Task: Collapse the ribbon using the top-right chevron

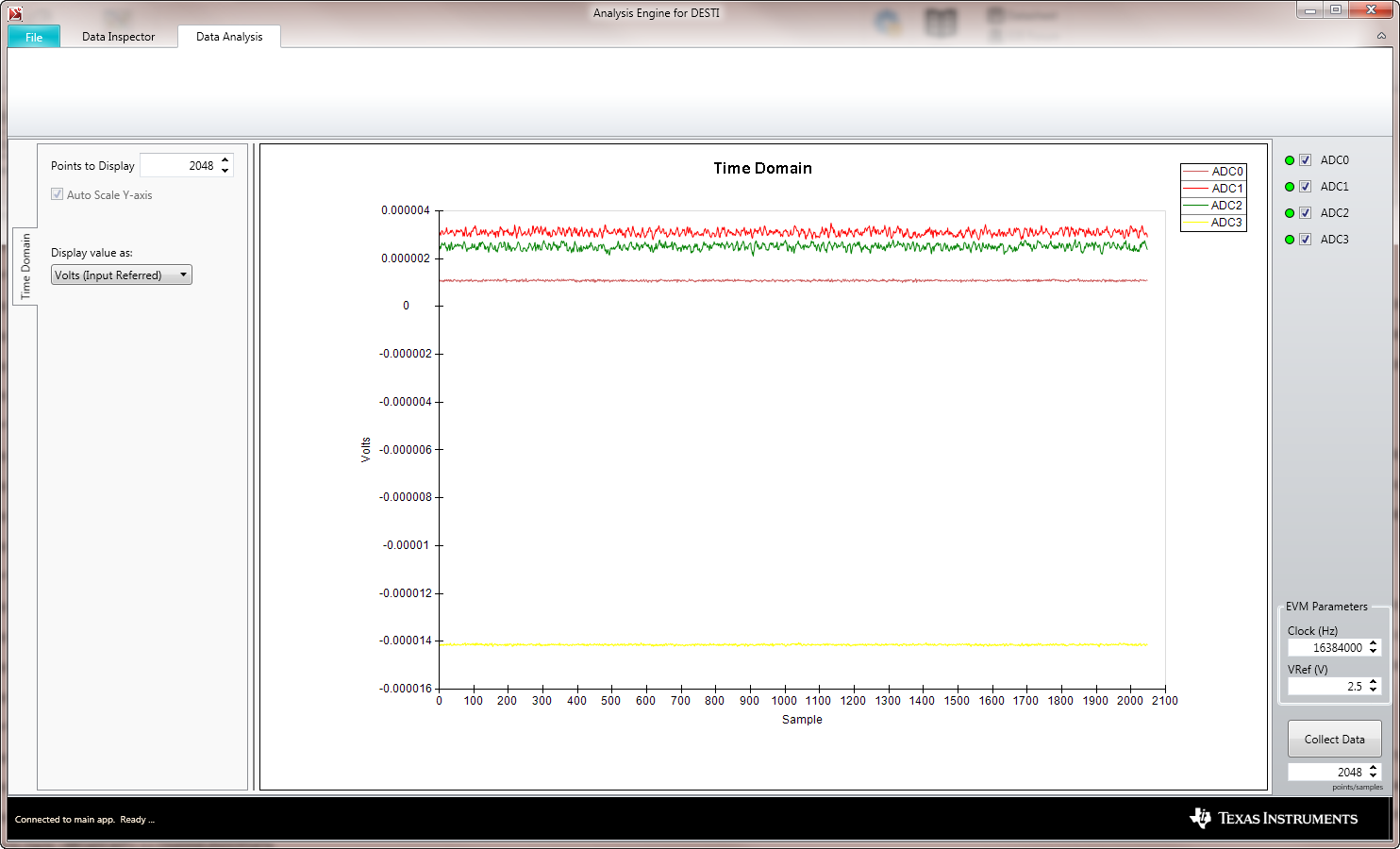Action: click(1381, 36)
